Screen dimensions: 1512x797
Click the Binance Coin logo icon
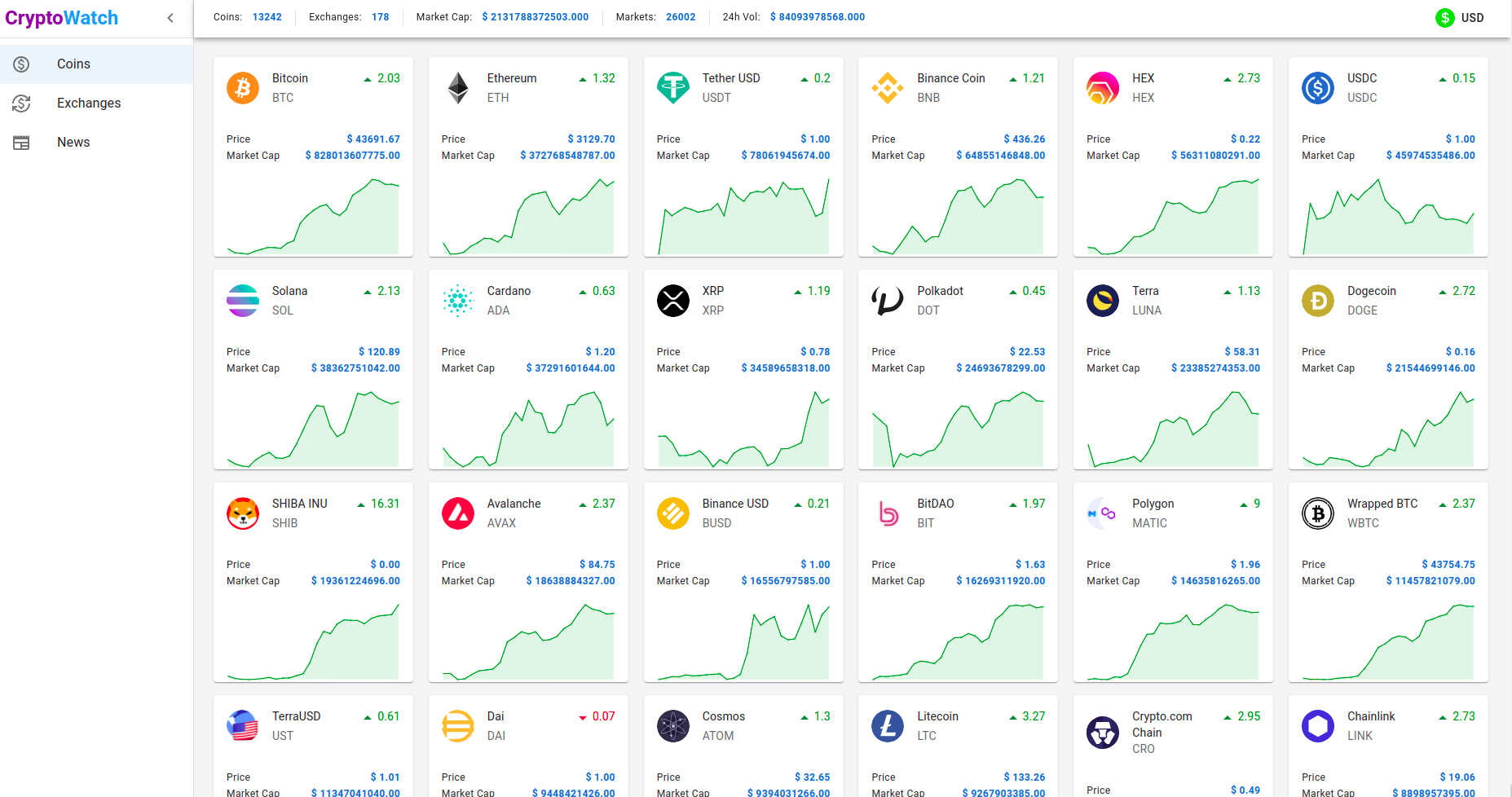click(888, 88)
